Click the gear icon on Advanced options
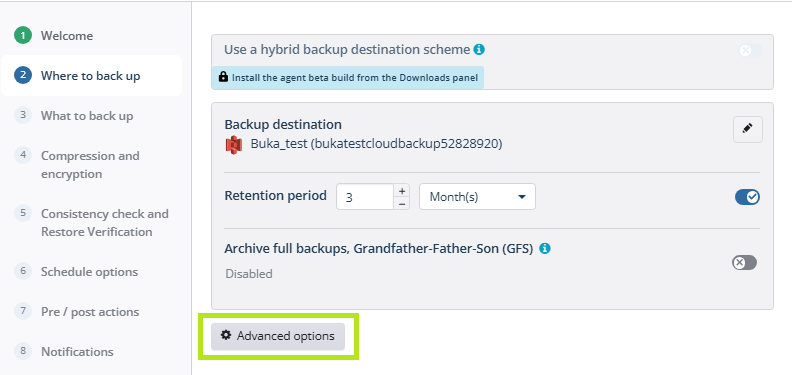Image resolution: width=792 pixels, height=375 pixels. pyautogui.click(x=226, y=335)
